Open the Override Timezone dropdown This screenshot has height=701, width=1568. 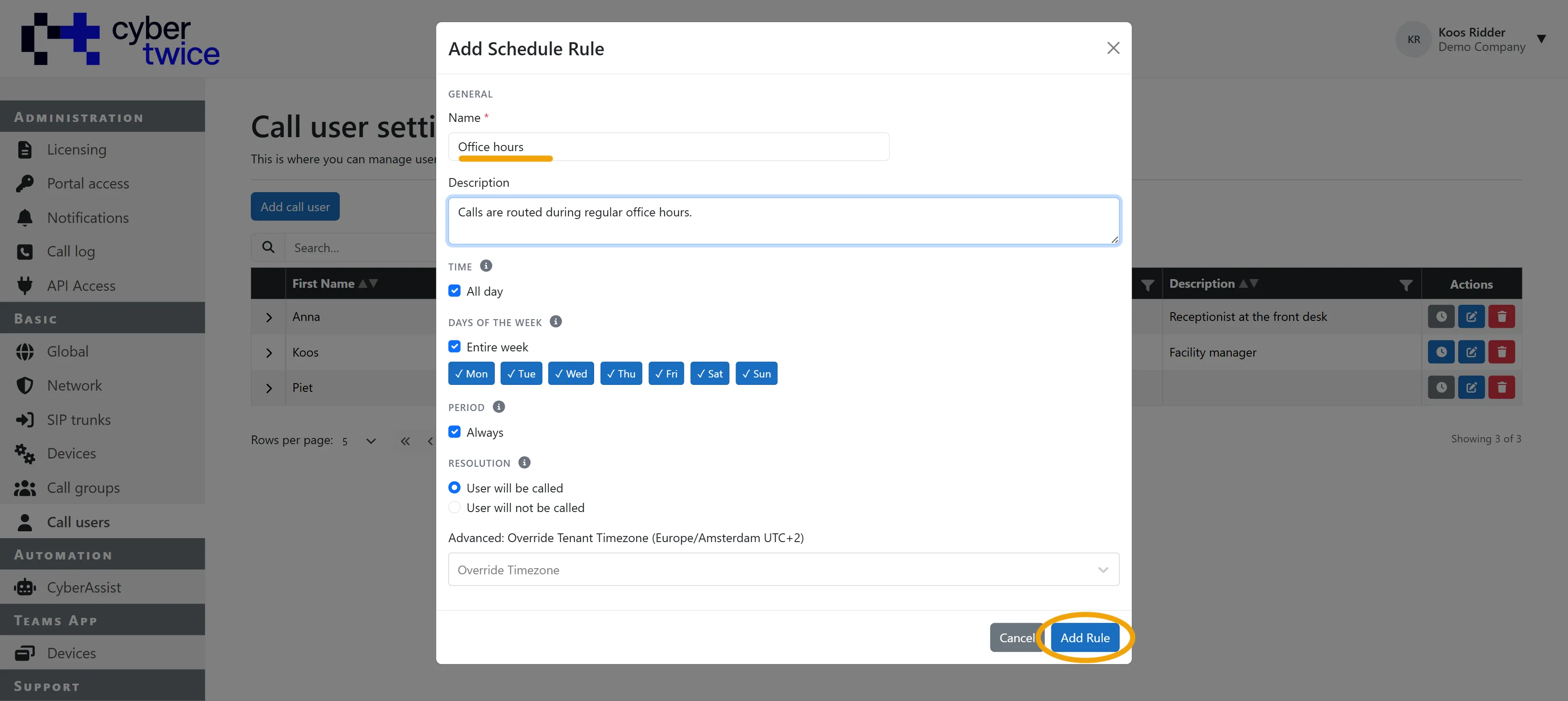click(x=784, y=570)
